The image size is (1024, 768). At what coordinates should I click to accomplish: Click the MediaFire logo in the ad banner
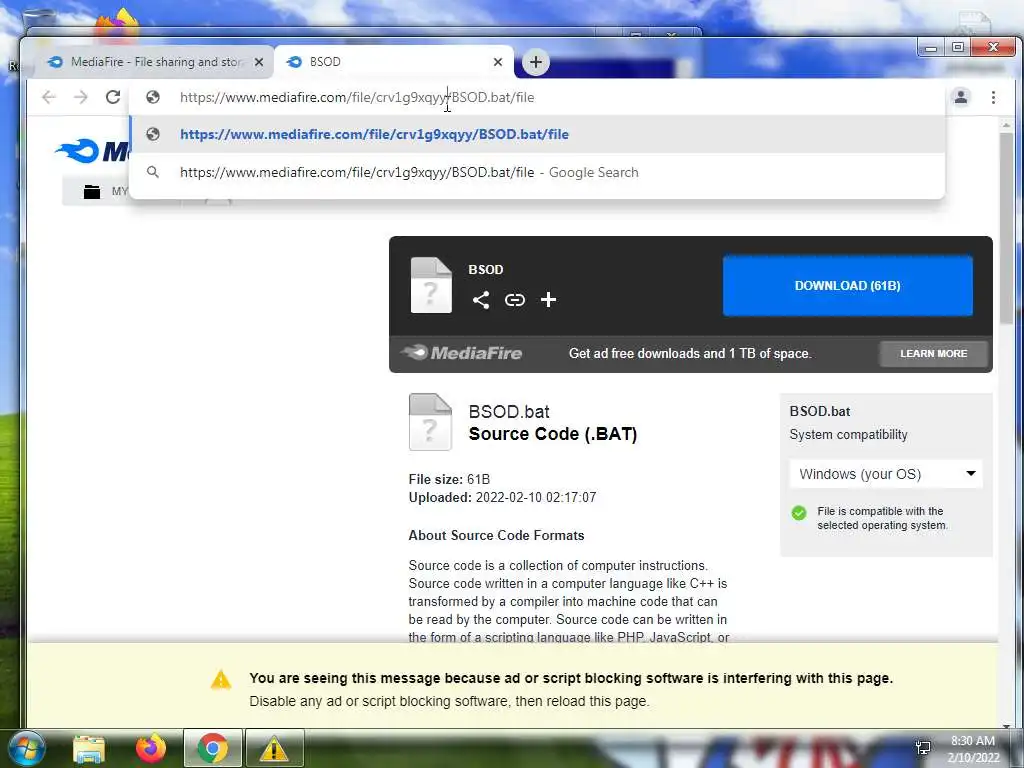[462, 353]
